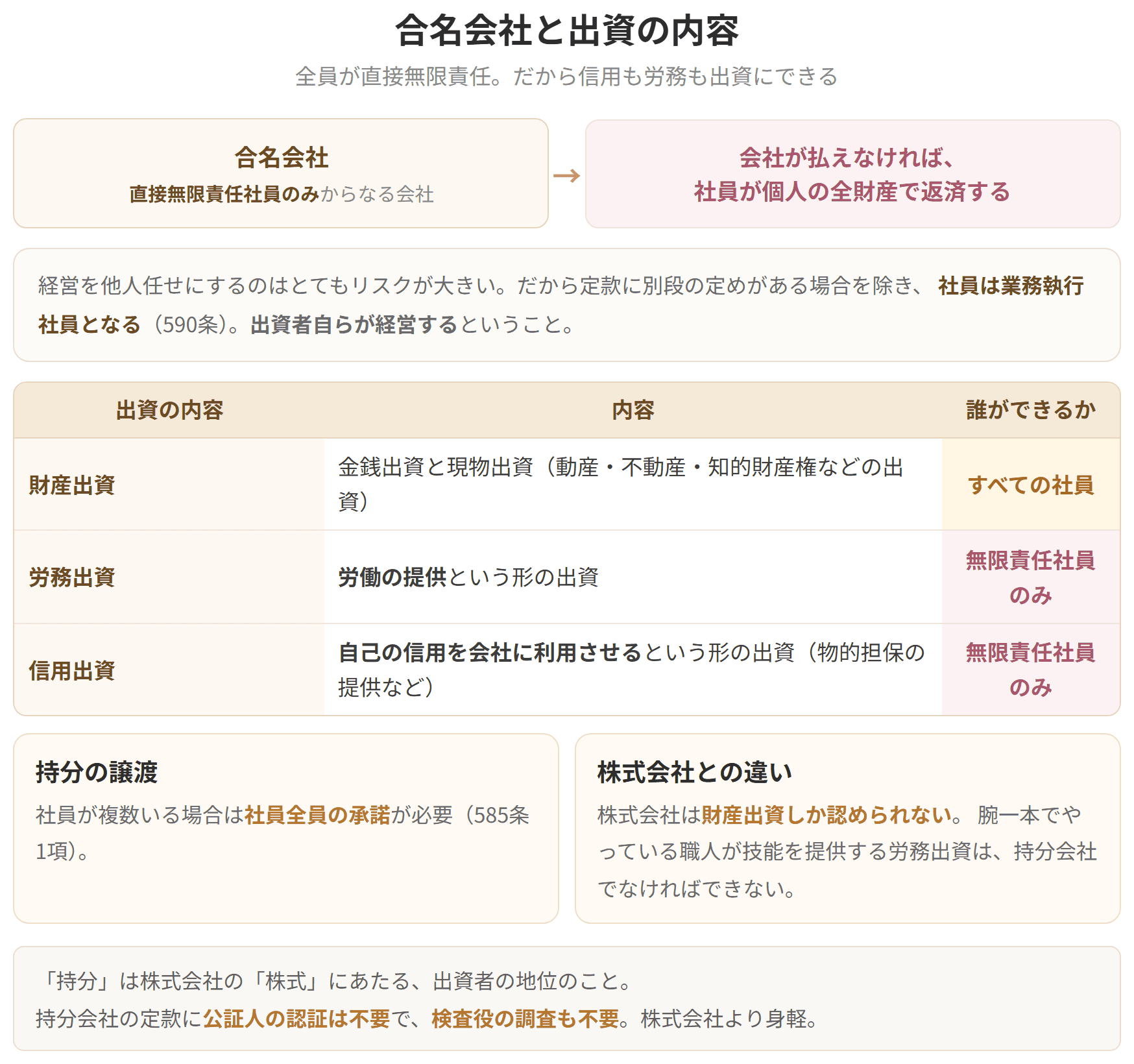Screen dimensions: 1134x1064
Task: Click the table header 内容
Action: click(633, 410)
